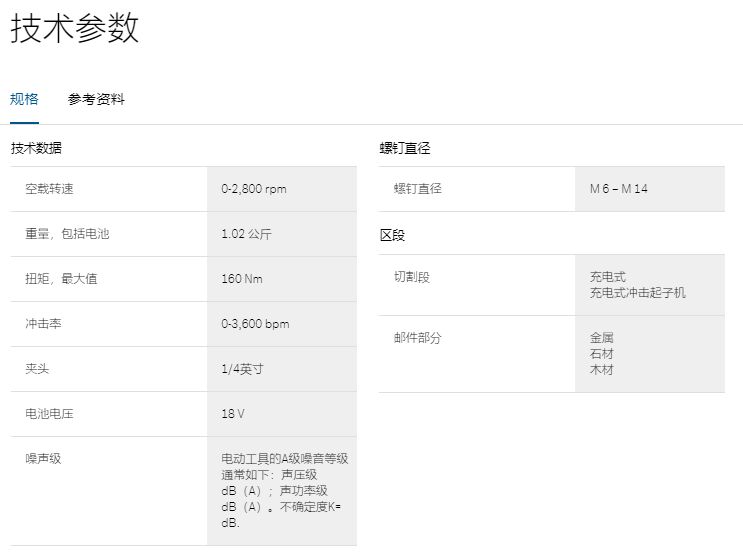Click the 充电式冲击起子机 text

click(x=638, y=293)
